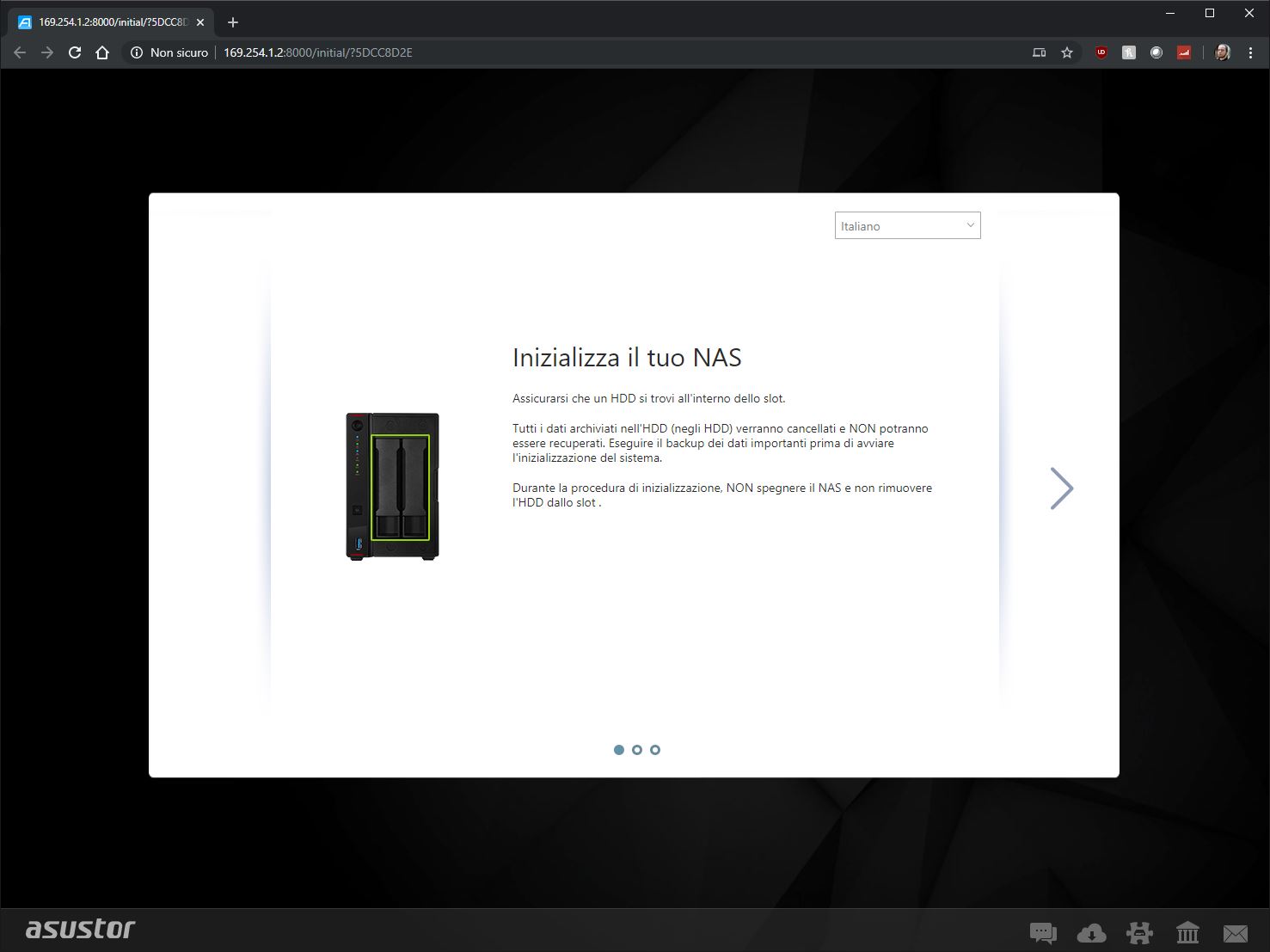Click the cloud download icon in footer
This screenshot has width=1270, height=952.
pos(1091,932)
